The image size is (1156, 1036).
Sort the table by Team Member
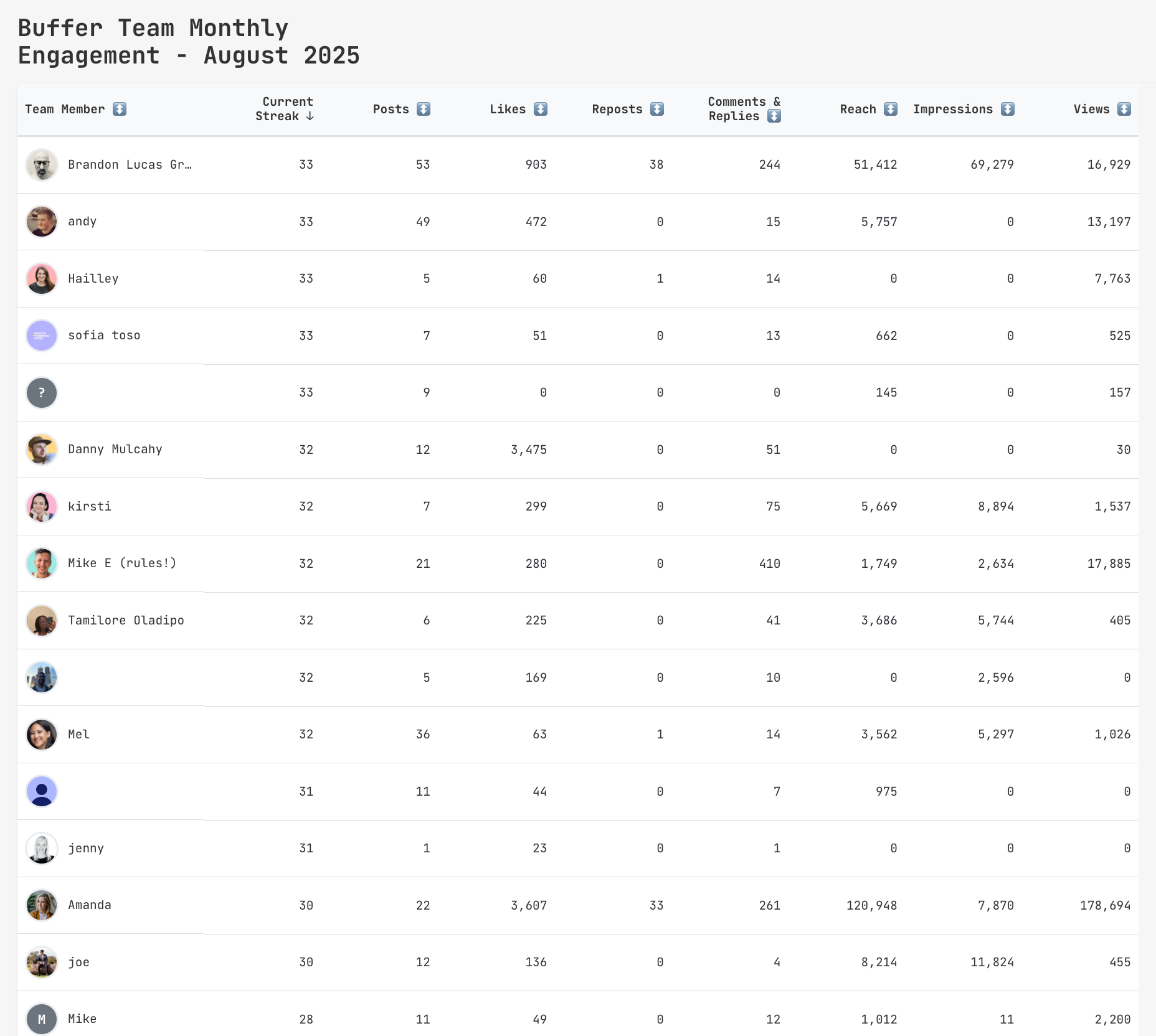pyautogui.click(x=119, y=109)
